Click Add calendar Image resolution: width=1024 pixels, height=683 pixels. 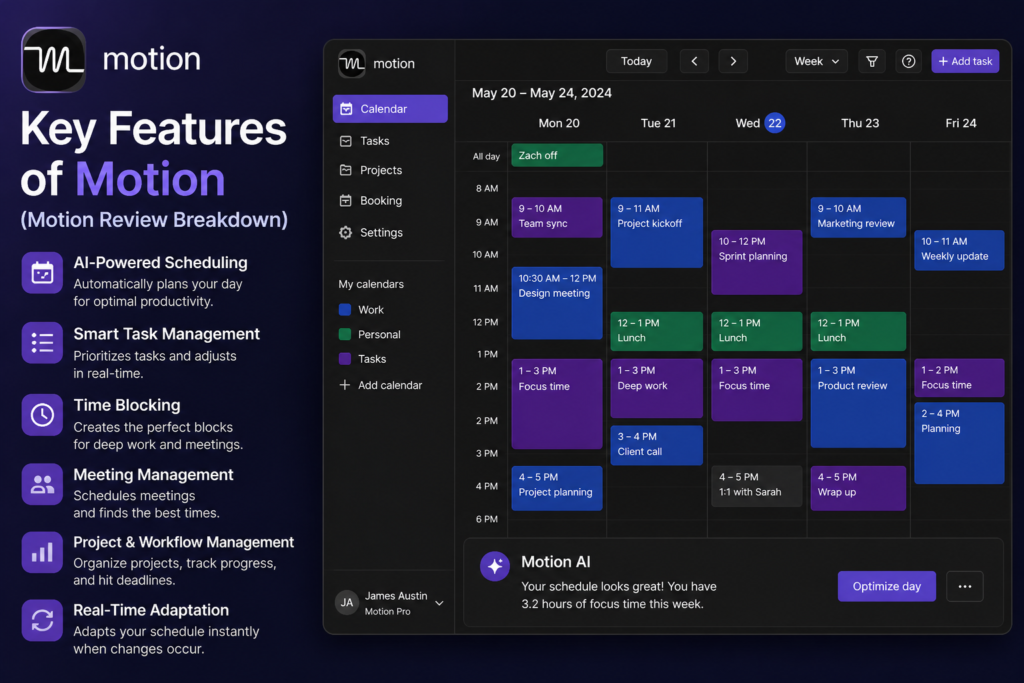(x=381, y=385)
